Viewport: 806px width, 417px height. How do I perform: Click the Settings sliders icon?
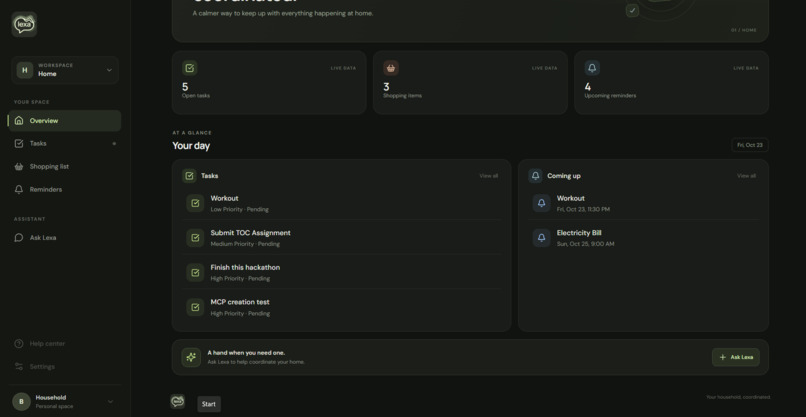(19, 367)
